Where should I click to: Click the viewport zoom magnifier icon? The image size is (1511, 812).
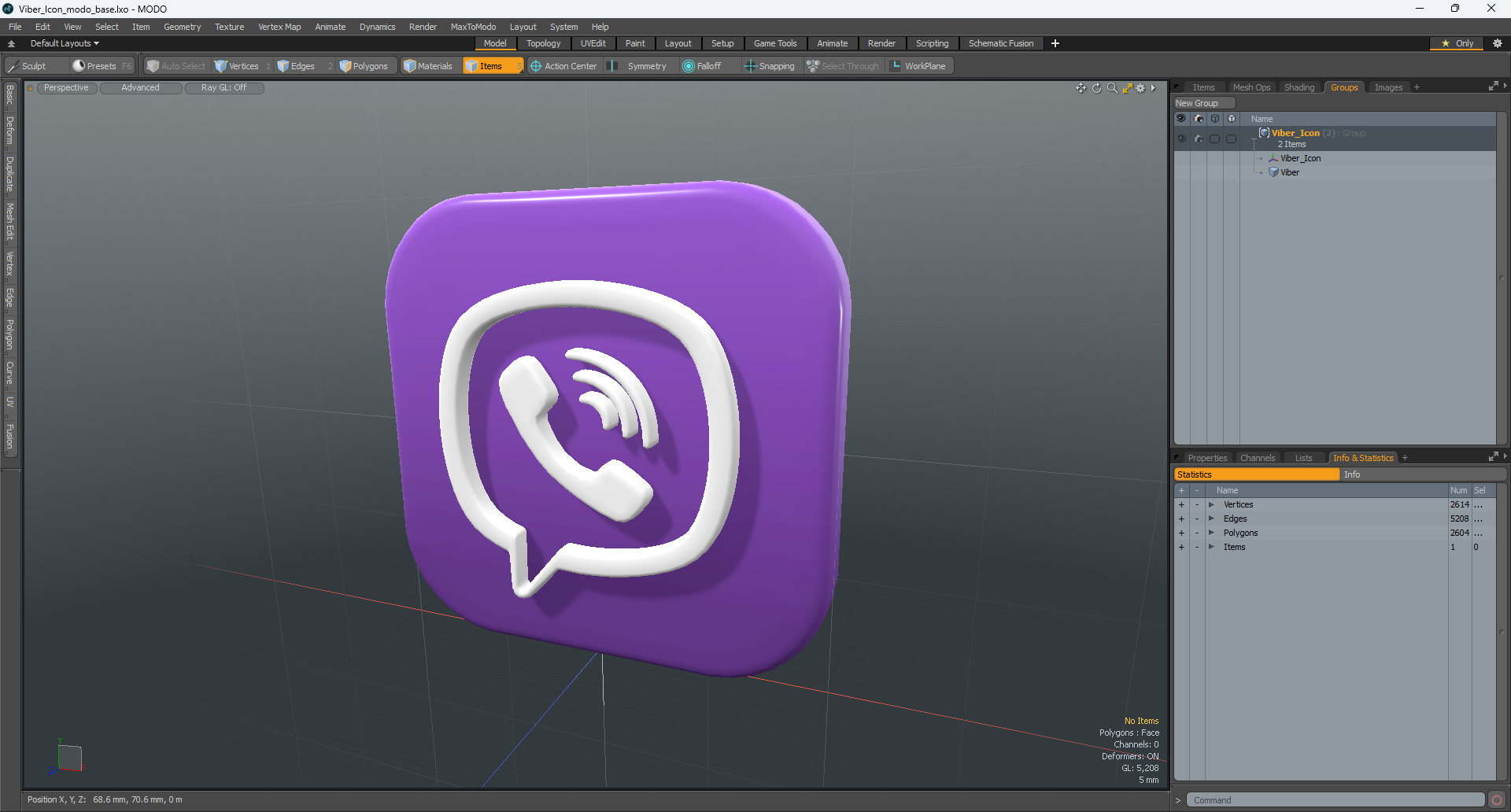[1112, 88]
